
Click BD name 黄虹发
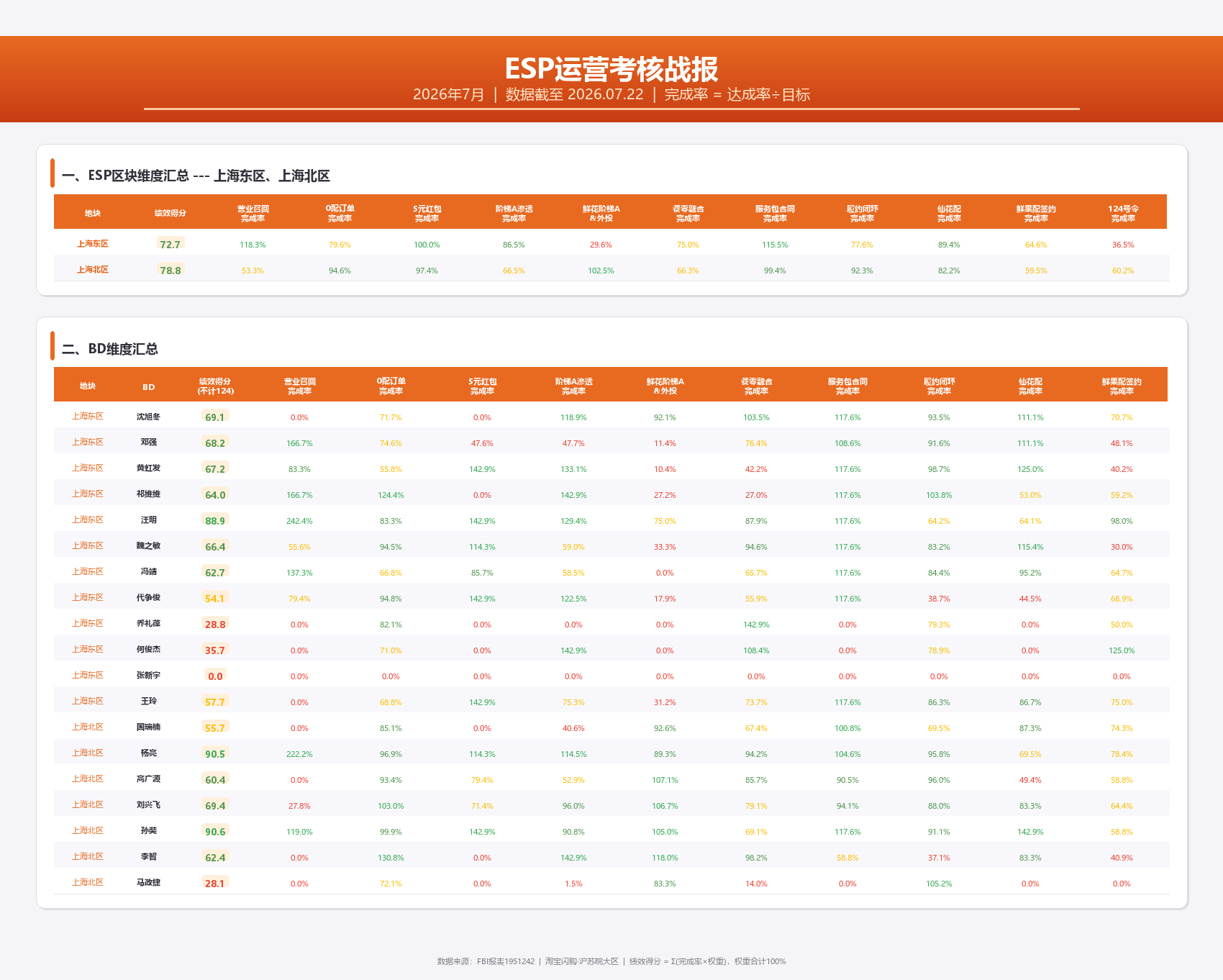click(x=149, y=468)
